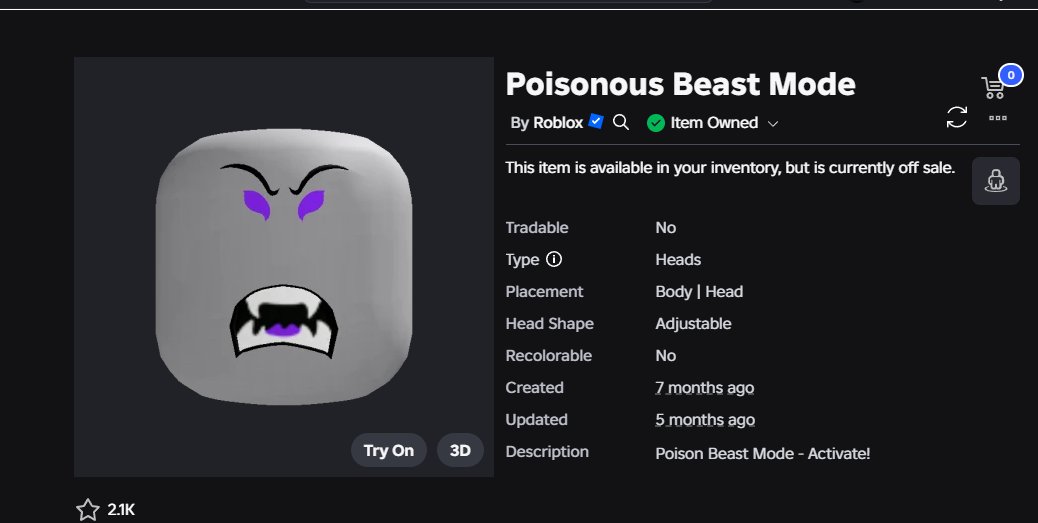
Task: Expand the Item Owned chevron dropdown
Action: [x=773, y=124]
